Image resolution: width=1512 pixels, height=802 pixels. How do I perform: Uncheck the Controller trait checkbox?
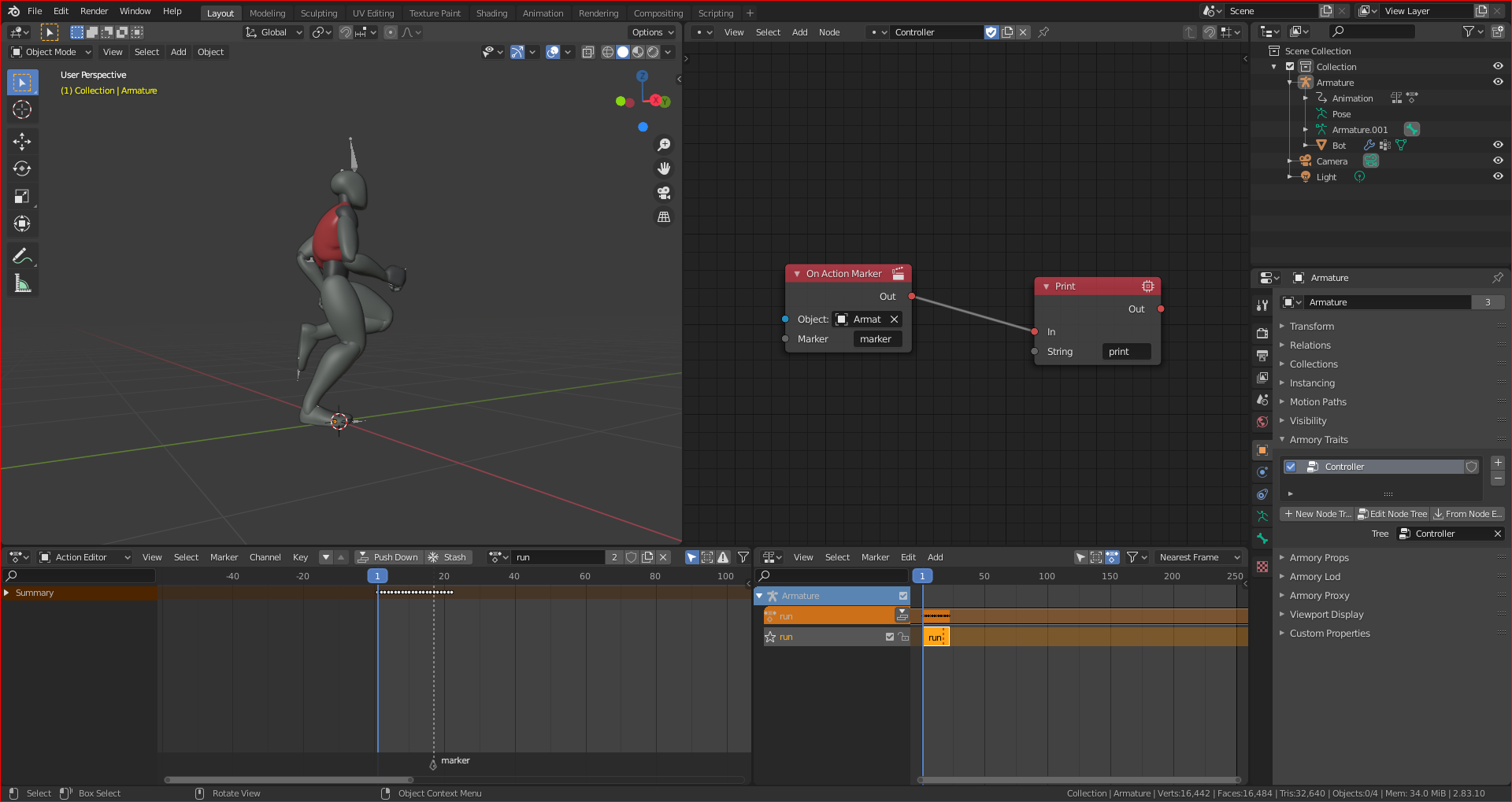(1291, 467)
